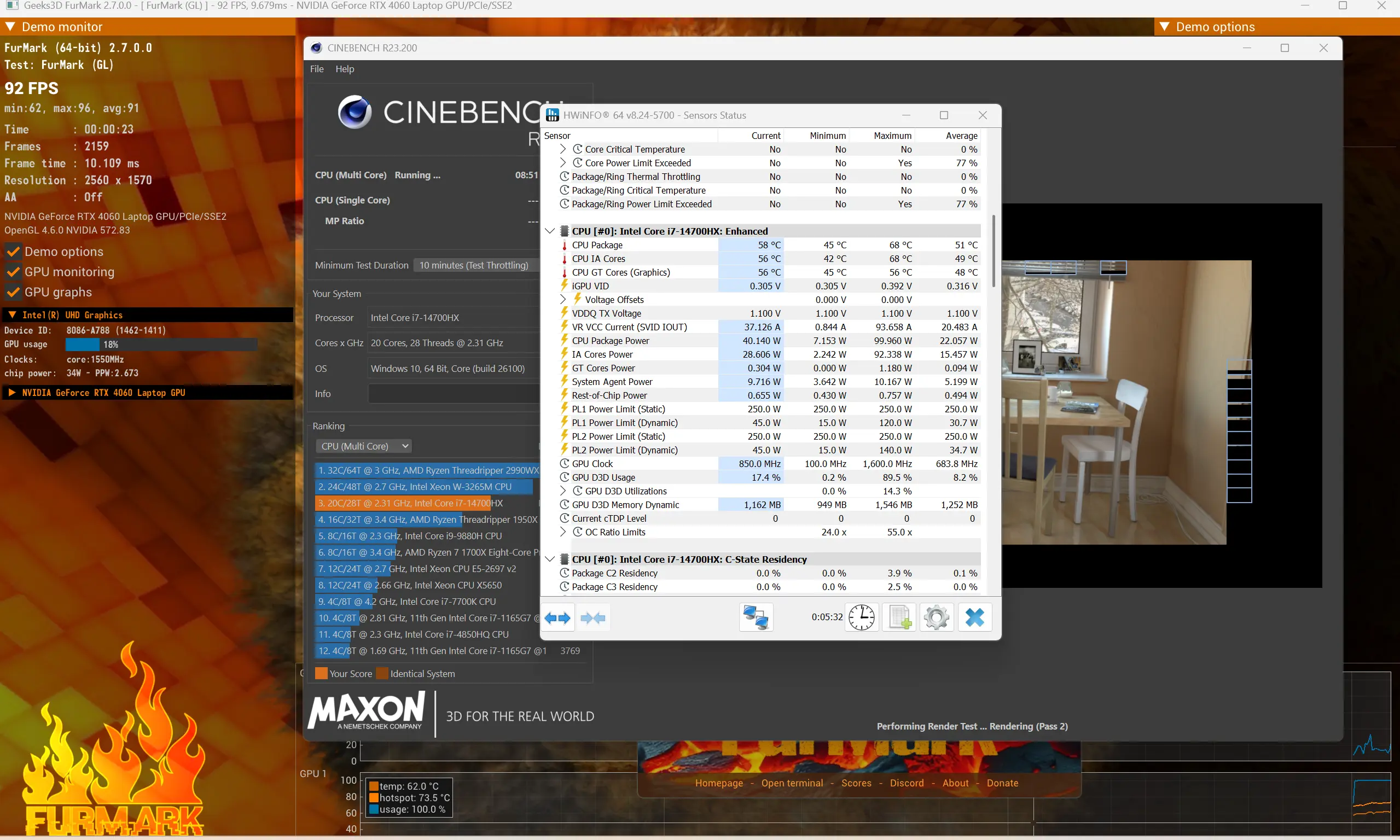Select ranking row for Intel Core i7-7700K CPU
Screen dimensions: 1400x840
[426, 602]
